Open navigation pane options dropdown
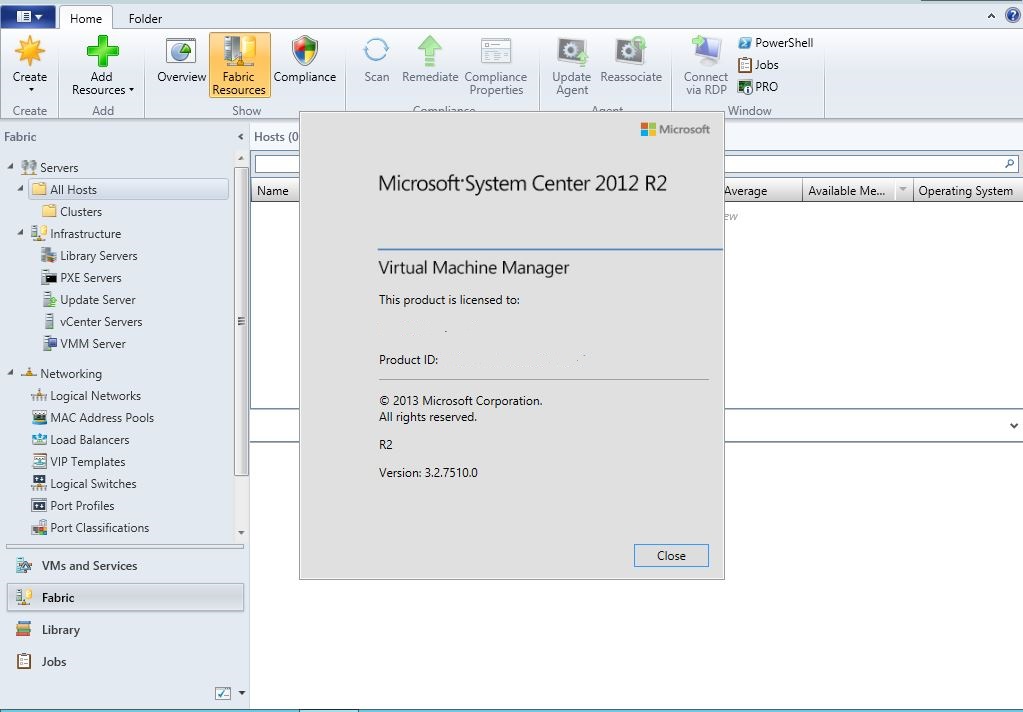Viewport: 1023px width, 712px height. tap(242, 692)
